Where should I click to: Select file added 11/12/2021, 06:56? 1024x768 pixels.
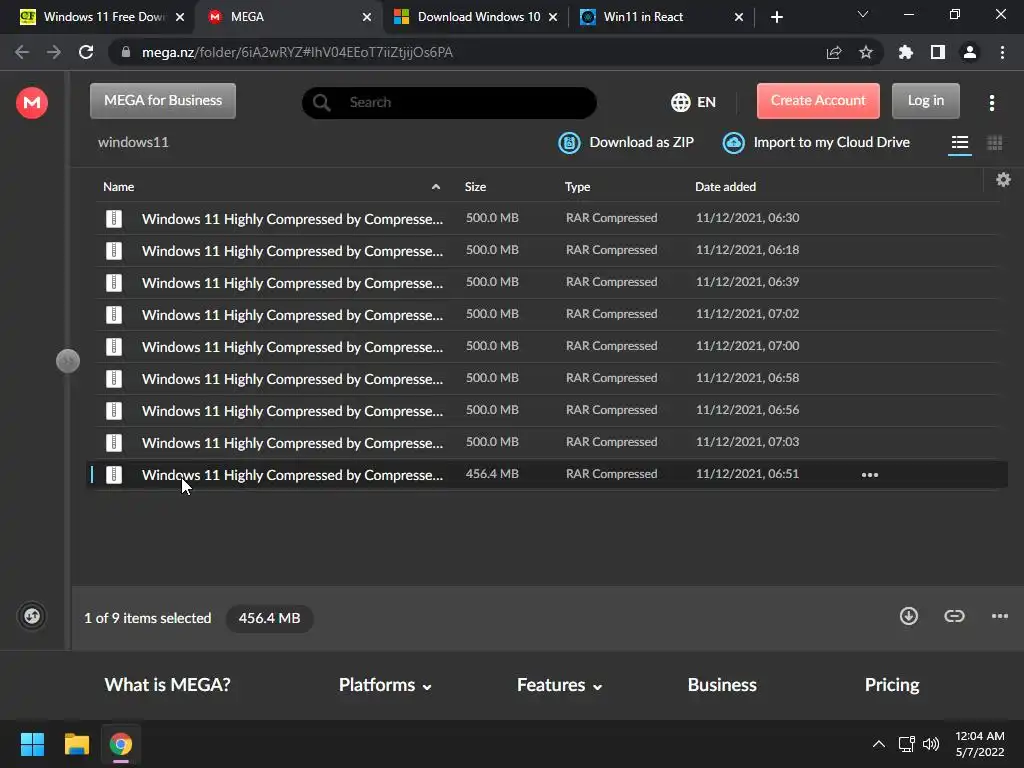pos(547,410)
